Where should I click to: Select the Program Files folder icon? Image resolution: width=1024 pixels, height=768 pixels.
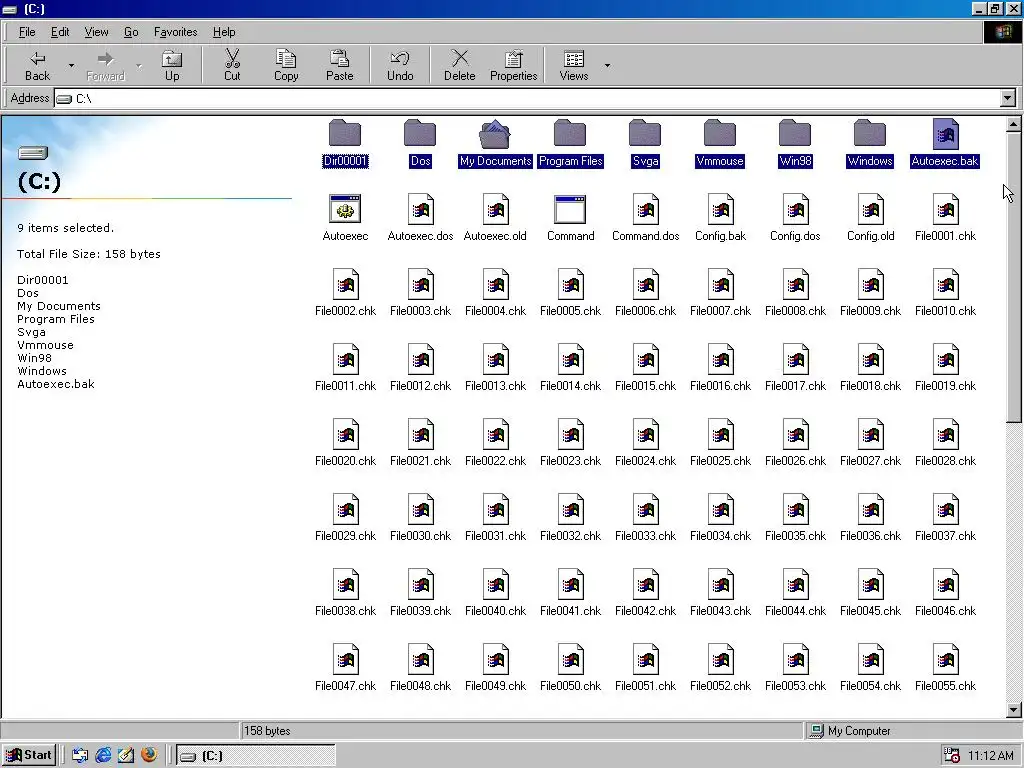coord(570,134)
